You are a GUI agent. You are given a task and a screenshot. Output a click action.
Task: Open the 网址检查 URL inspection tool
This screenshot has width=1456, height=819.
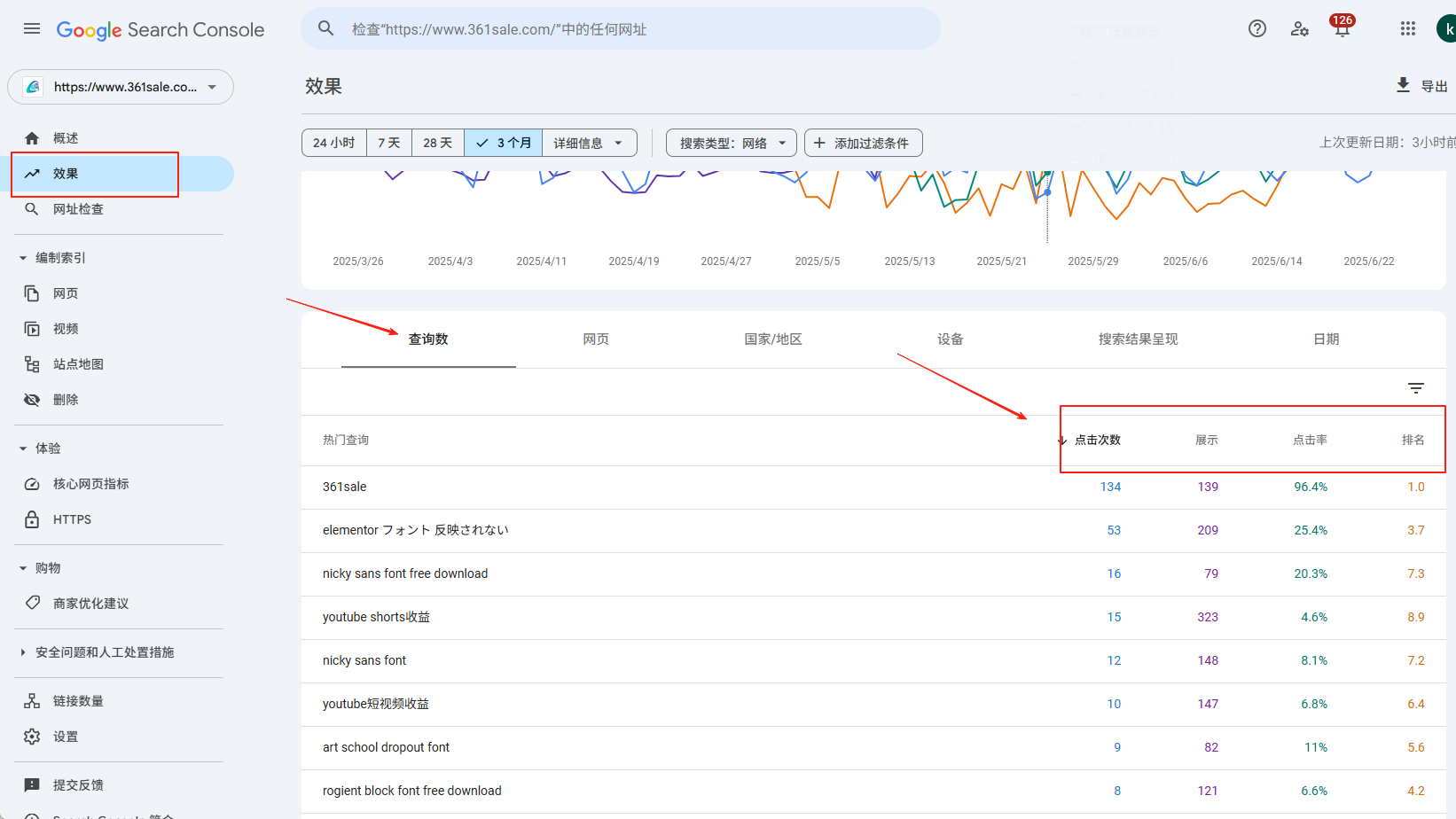[x=77, y=209]
